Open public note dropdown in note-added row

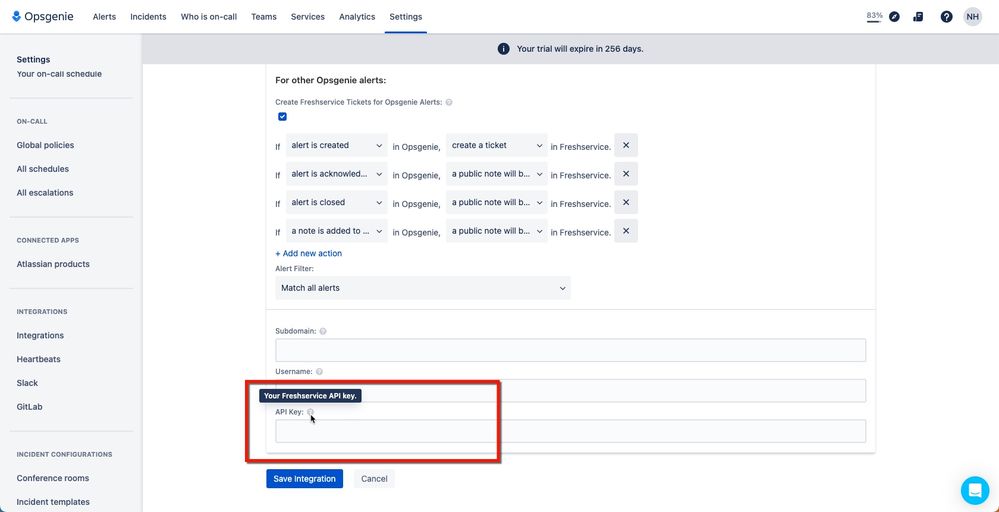(496, 231)
